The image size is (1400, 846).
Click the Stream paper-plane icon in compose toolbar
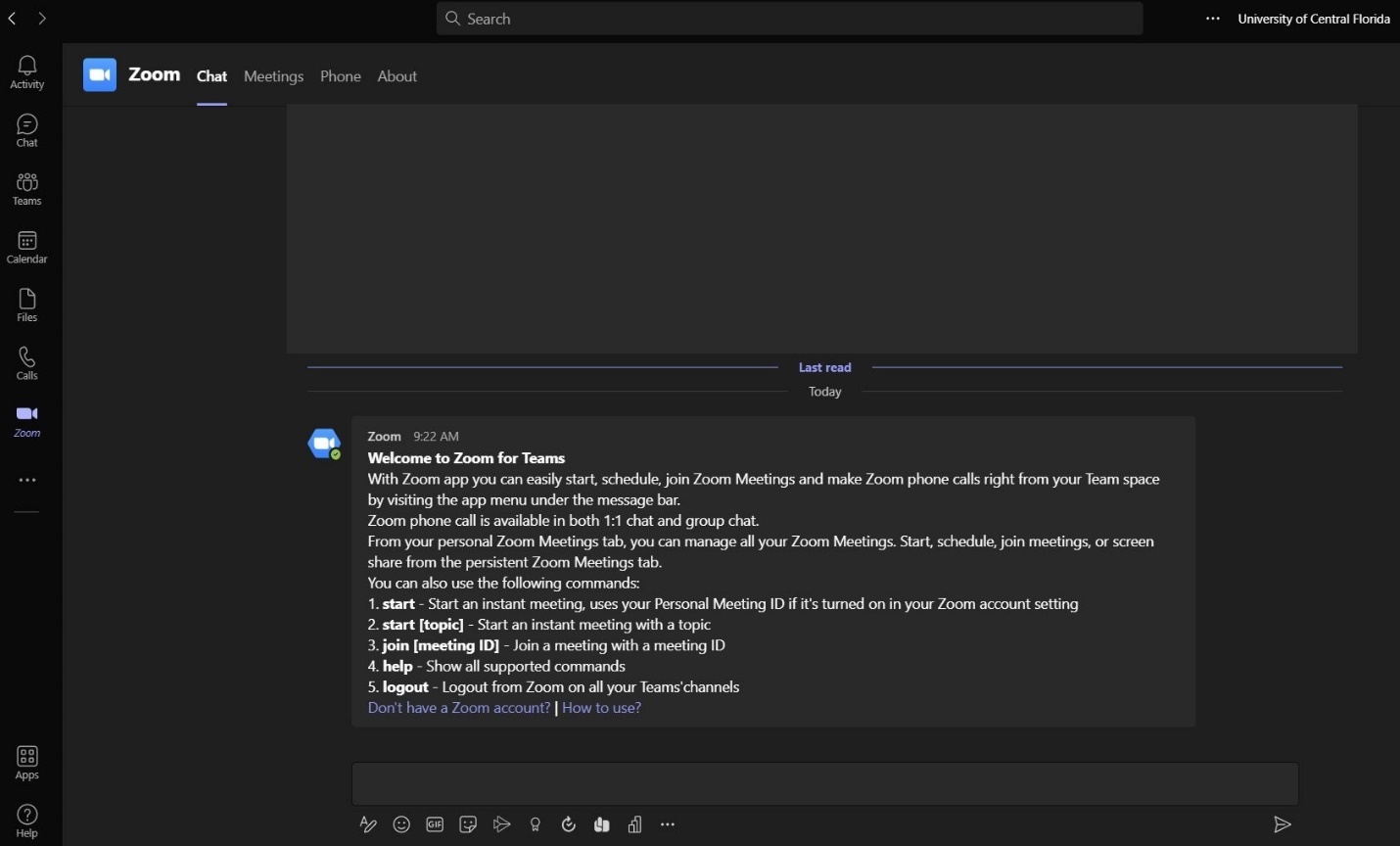coord(501,824)
